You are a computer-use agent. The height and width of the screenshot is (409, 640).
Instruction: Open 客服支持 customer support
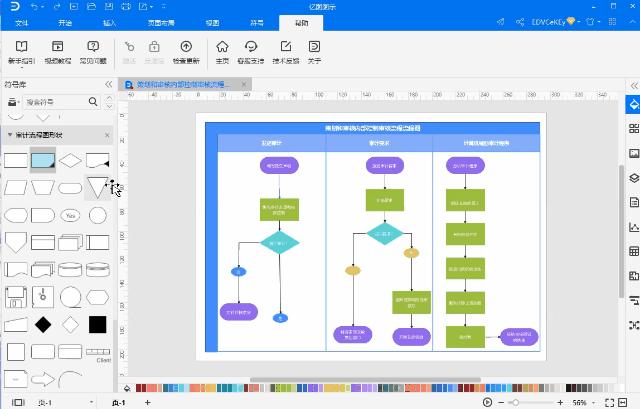point(251,52)
